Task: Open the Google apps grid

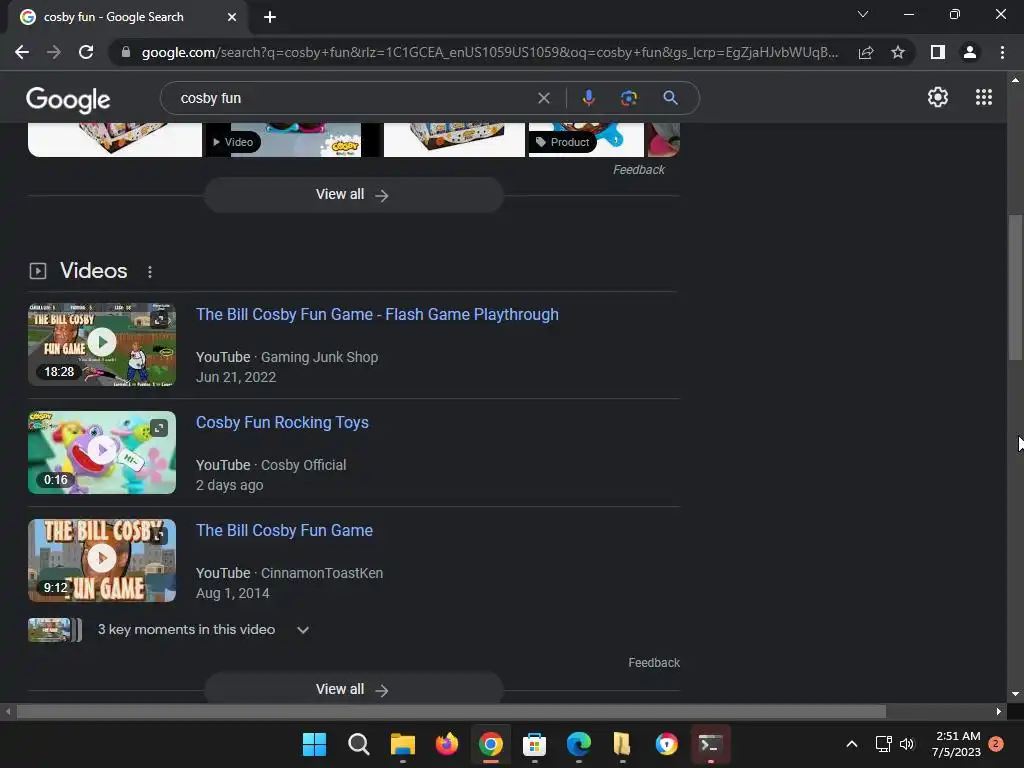Action: coord(984,97)
